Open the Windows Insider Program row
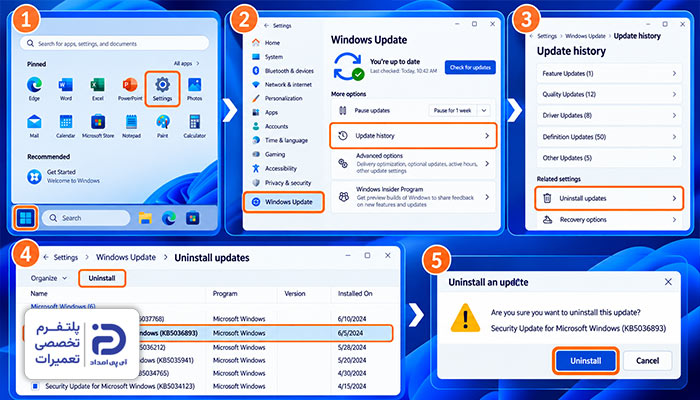Screen dimensions: 700x400 pyautogui.click(x=413, y=197)
